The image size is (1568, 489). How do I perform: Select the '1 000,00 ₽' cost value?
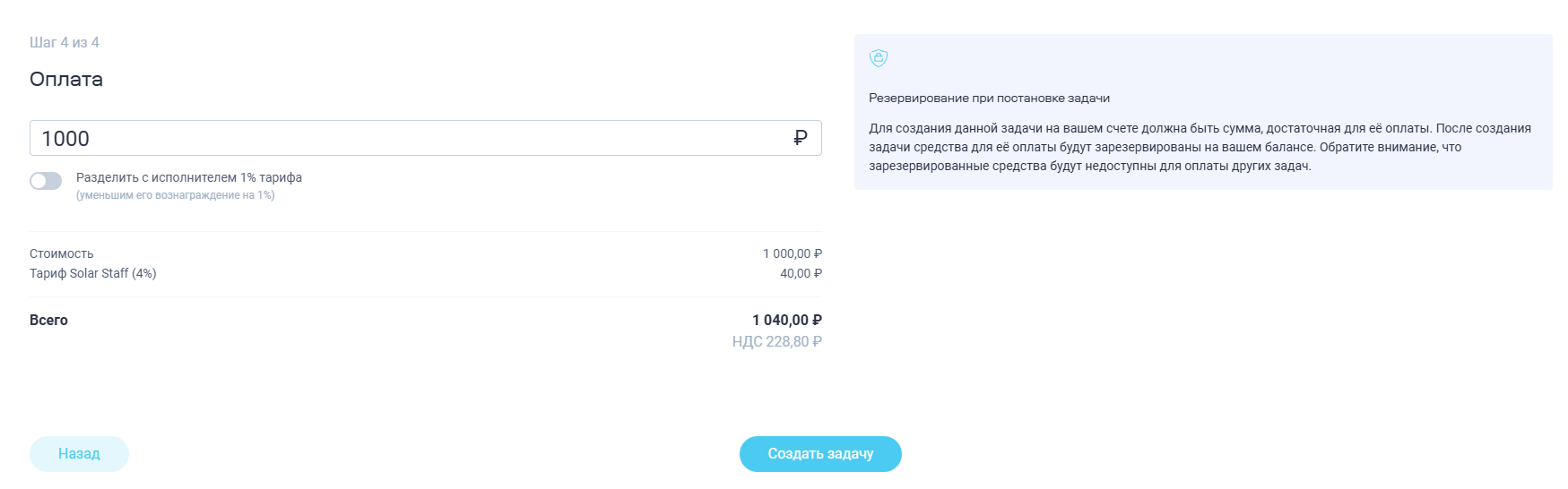(792, 253)
